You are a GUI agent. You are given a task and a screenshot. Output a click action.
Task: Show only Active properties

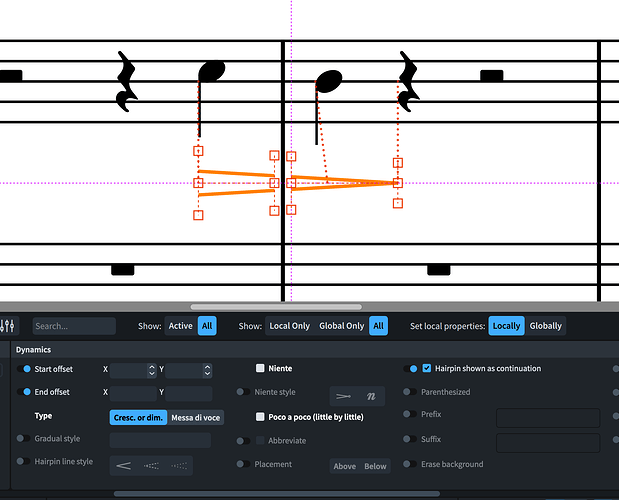pyautogui.click(x=180, y=326)
